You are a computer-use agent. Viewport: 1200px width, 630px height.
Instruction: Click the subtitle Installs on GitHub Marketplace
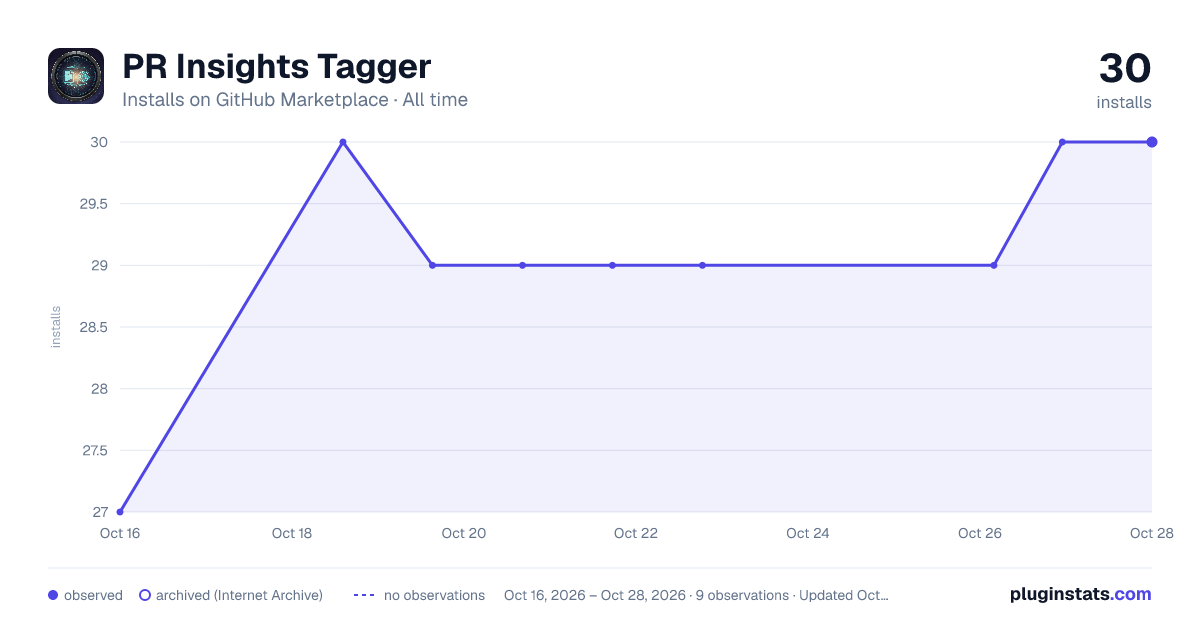[255, 100]
